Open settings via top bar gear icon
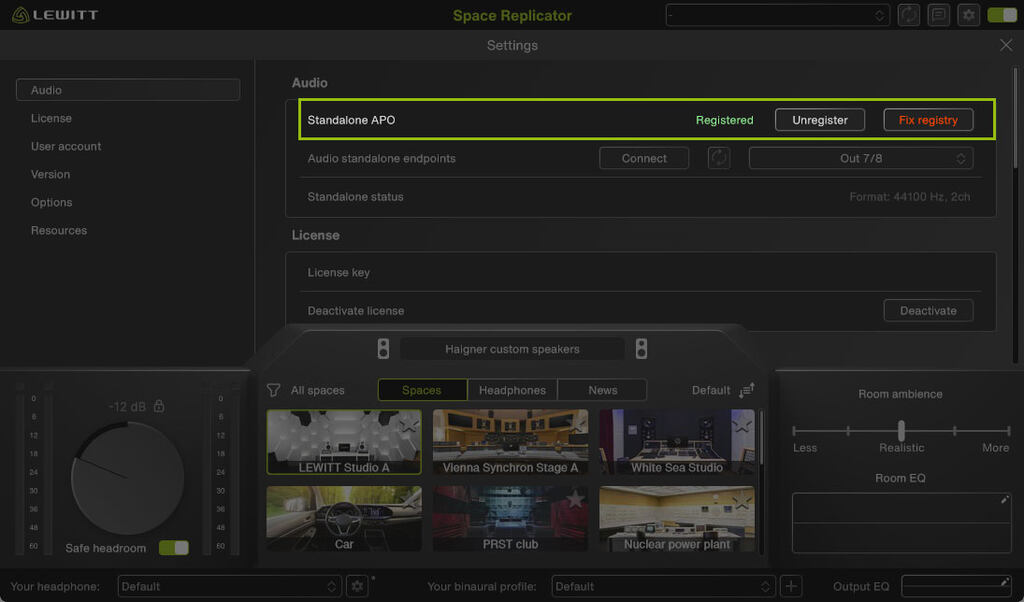 (x=968, y=15)
